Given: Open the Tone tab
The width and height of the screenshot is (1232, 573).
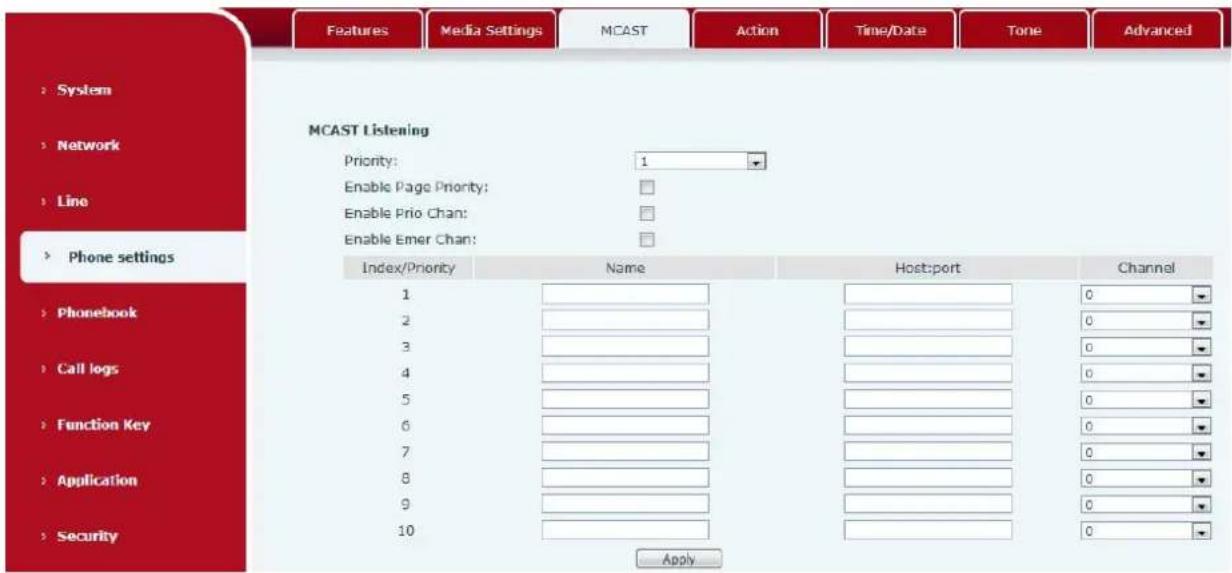Looking at the screenshot, I should pos(1024,30).
